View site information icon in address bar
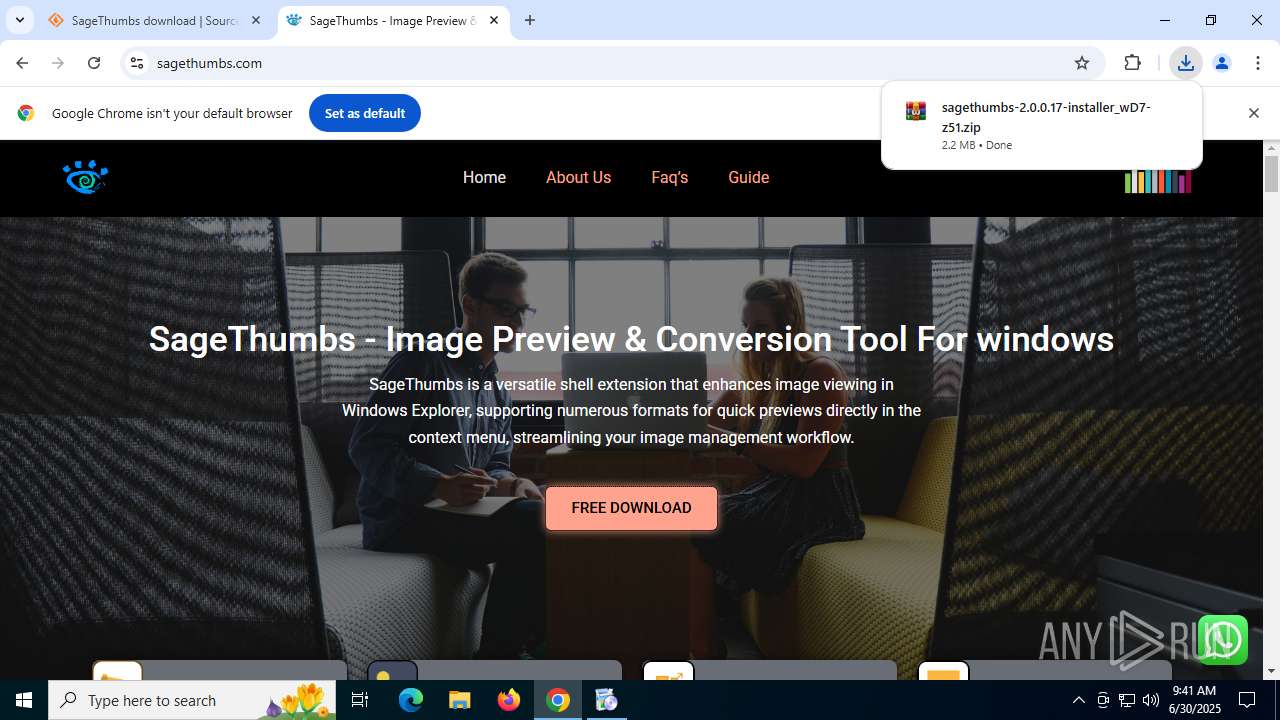This screenshot has width=1280, height=720. coord(137,63)
